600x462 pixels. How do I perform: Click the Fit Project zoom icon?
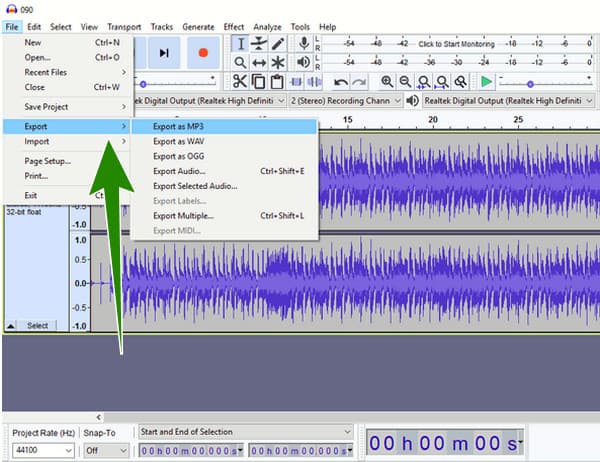442,82
